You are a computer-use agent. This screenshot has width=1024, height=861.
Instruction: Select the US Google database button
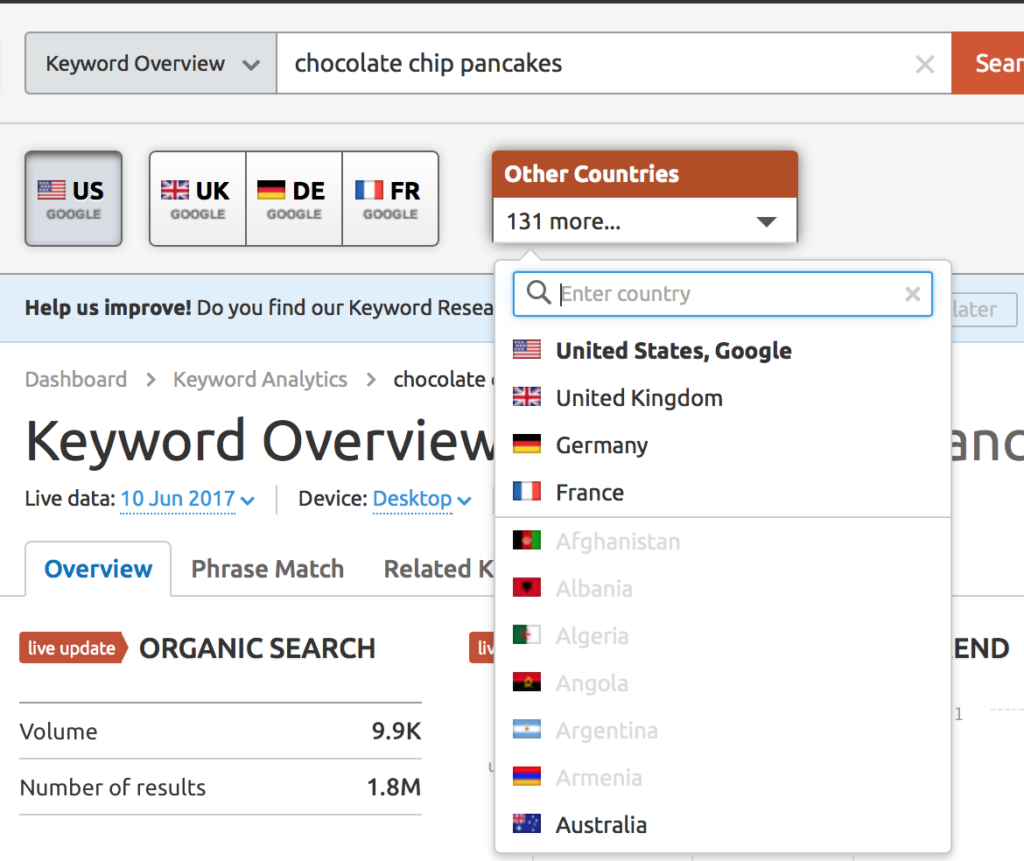(73, 198)
